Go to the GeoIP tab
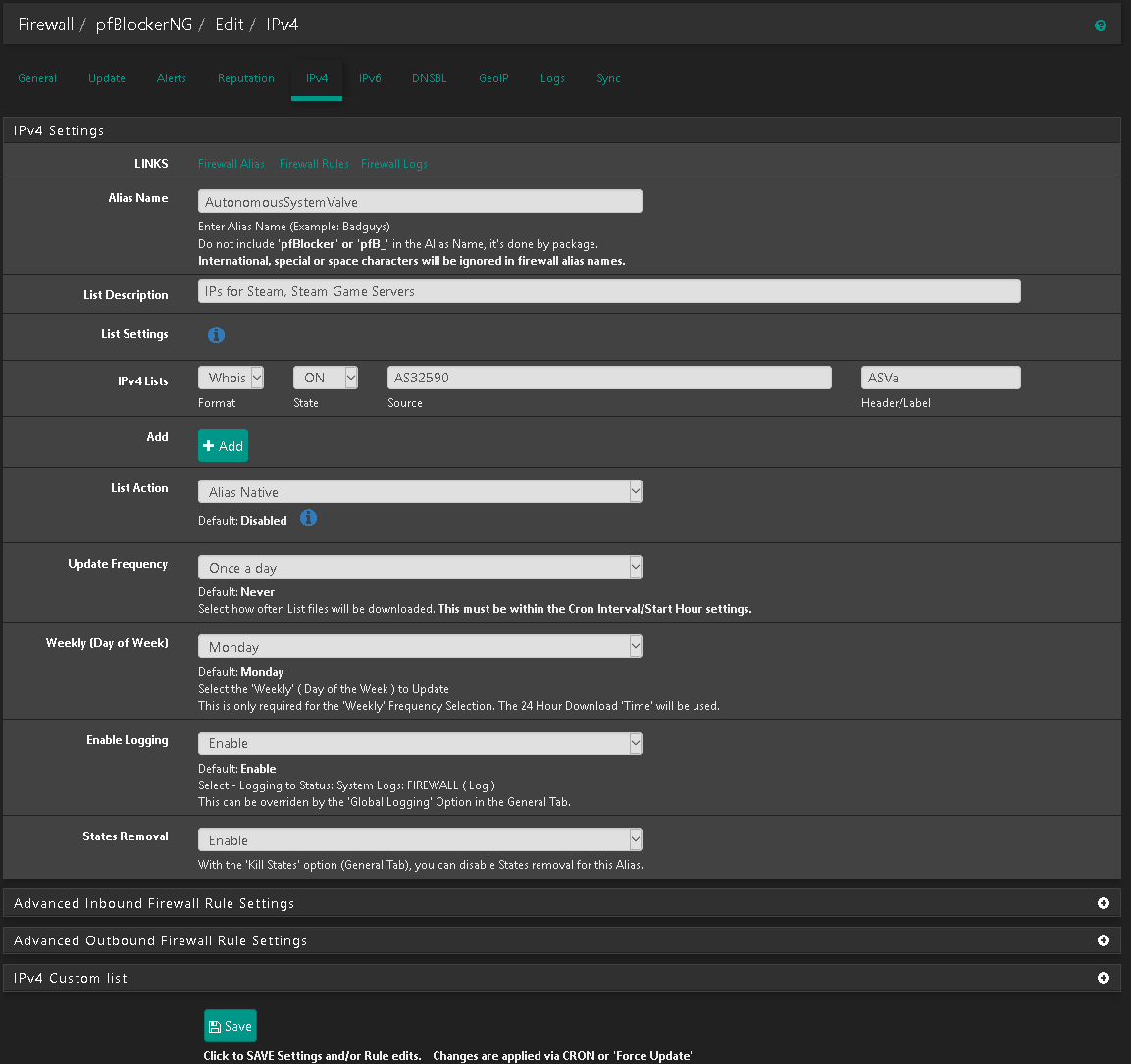 point(493,78)
